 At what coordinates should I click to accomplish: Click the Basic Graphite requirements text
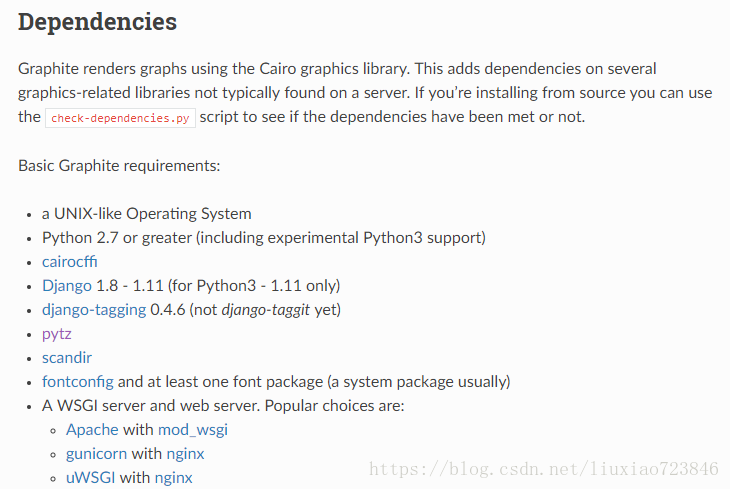point(119,166)
